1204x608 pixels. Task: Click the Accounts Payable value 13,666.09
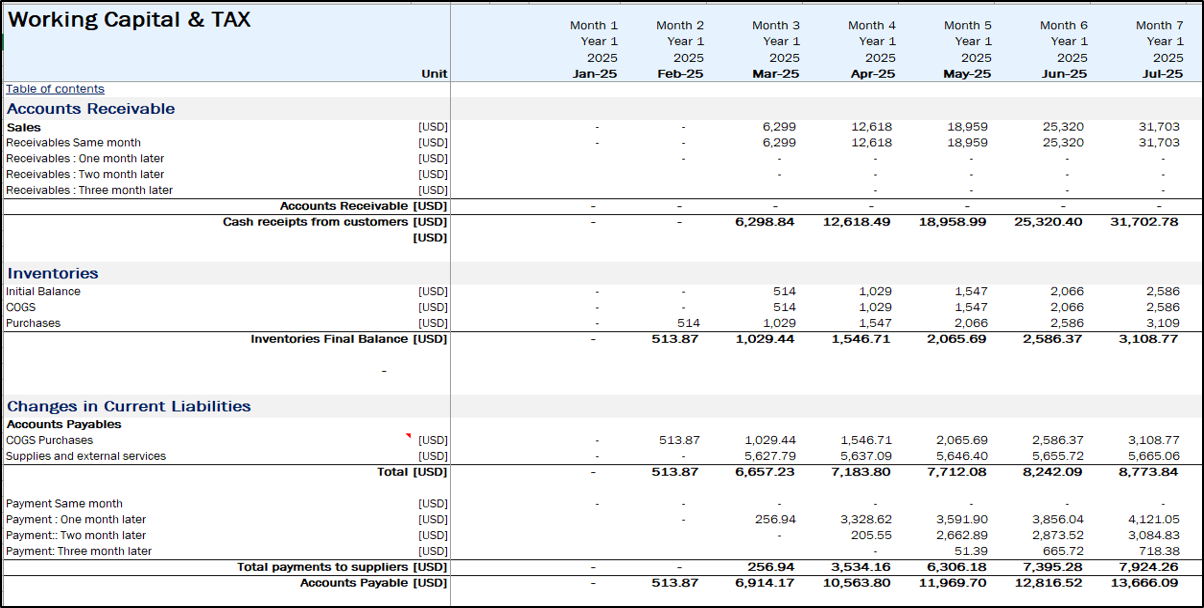pos(1146,583)
